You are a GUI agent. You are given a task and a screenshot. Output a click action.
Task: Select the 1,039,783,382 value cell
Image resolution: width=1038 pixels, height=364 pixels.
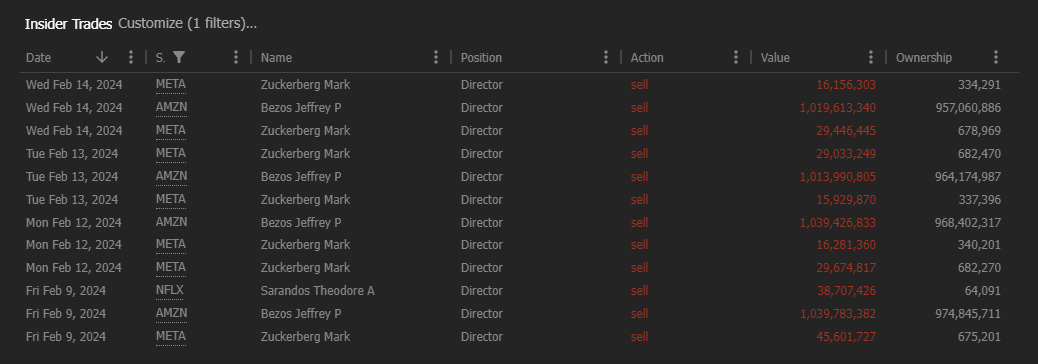coord(837,314)
